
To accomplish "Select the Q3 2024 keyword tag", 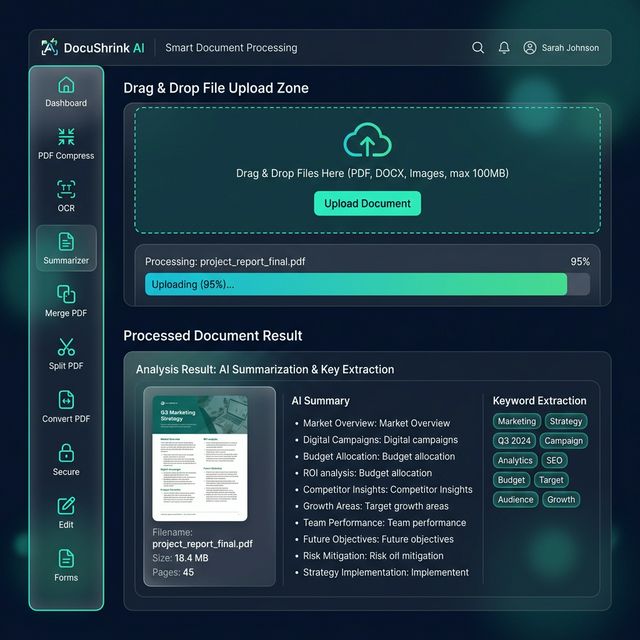I will point(514,441).
